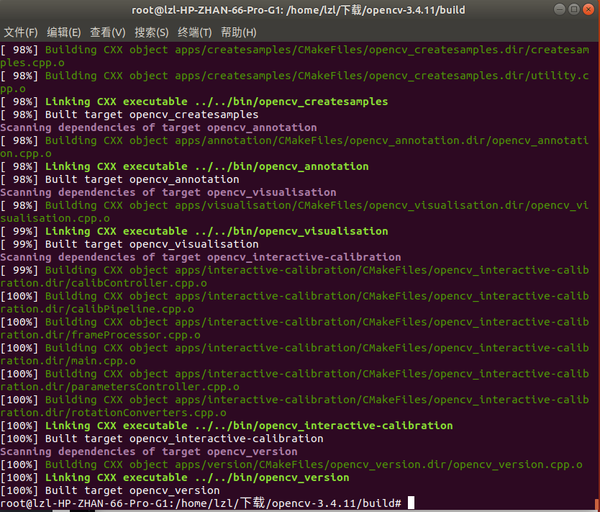Click 'Linking CXX executable ../../bin/opencv_createsamples'
This screenshot has width=600, height=512.
point(194,102)
